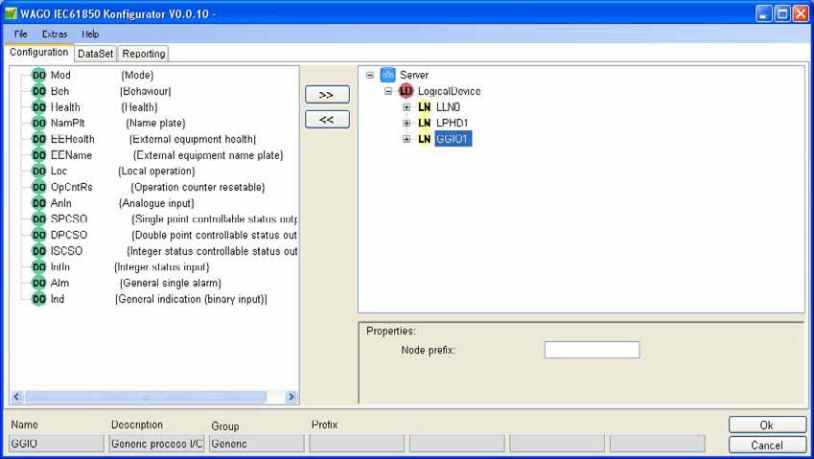The height and width of the screenshot is (459, 814).
Task: Select the Beh data object label
Action: click(x=60, y=91)
